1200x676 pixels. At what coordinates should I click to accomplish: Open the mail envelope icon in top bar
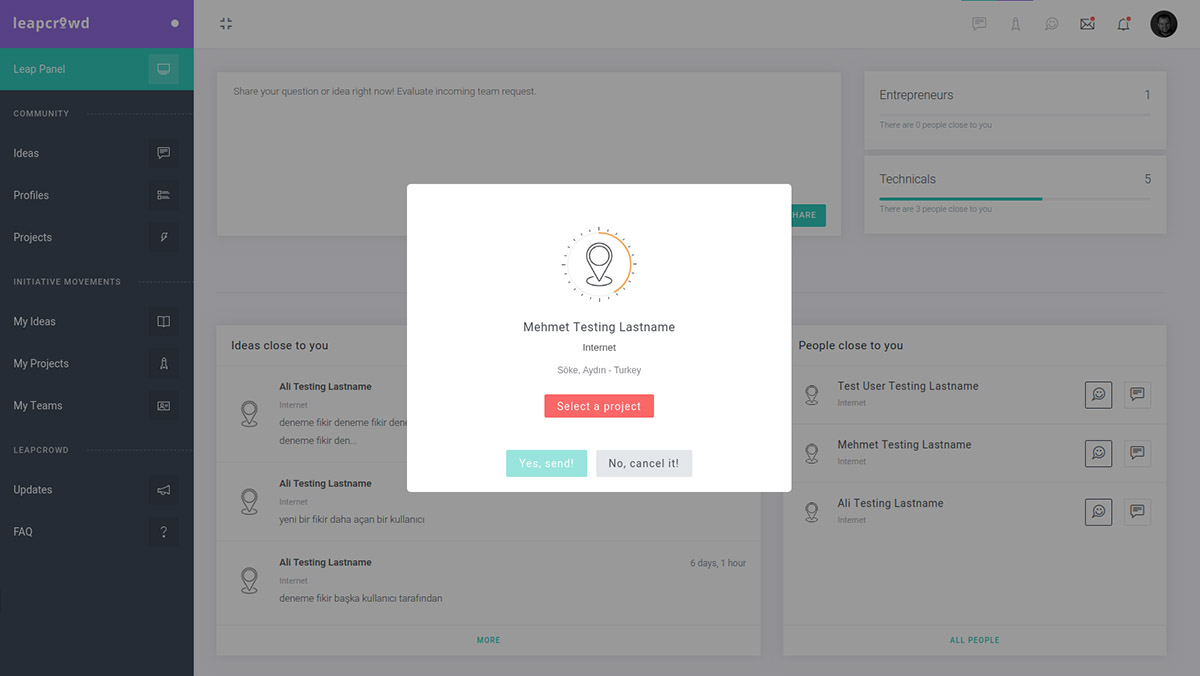(1087, 24)
